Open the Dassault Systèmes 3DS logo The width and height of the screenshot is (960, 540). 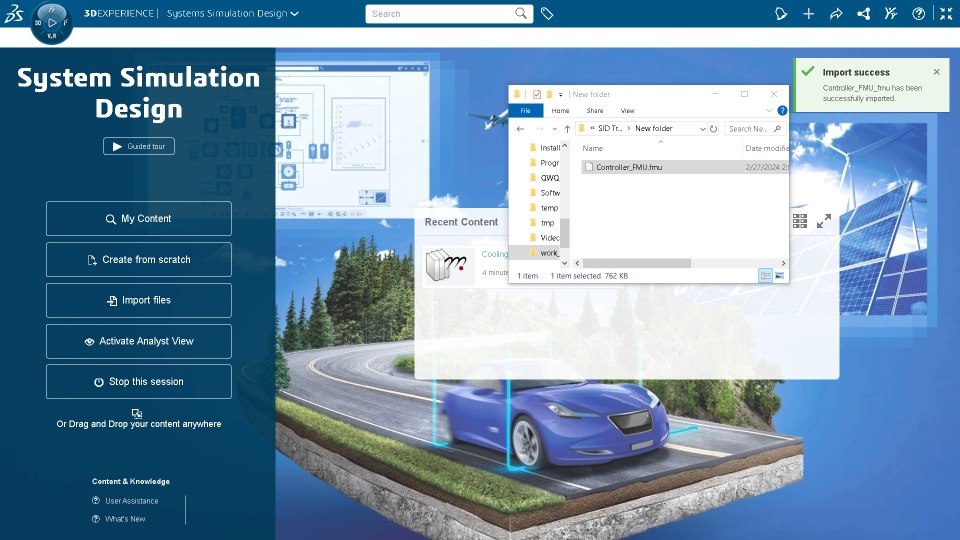pos(13,13)
